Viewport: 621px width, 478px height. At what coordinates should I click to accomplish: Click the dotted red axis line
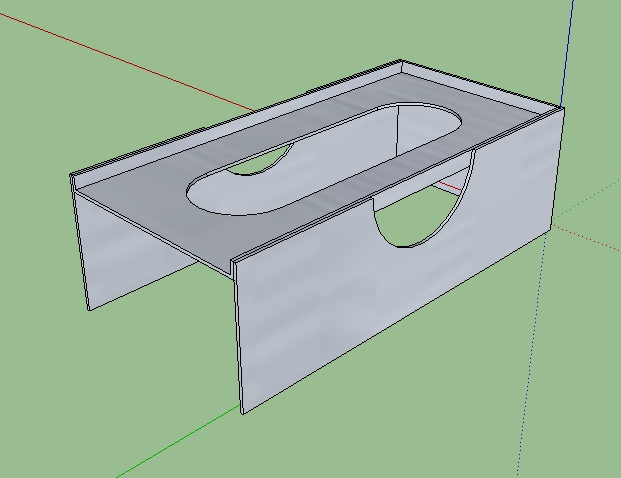point(590,238)
